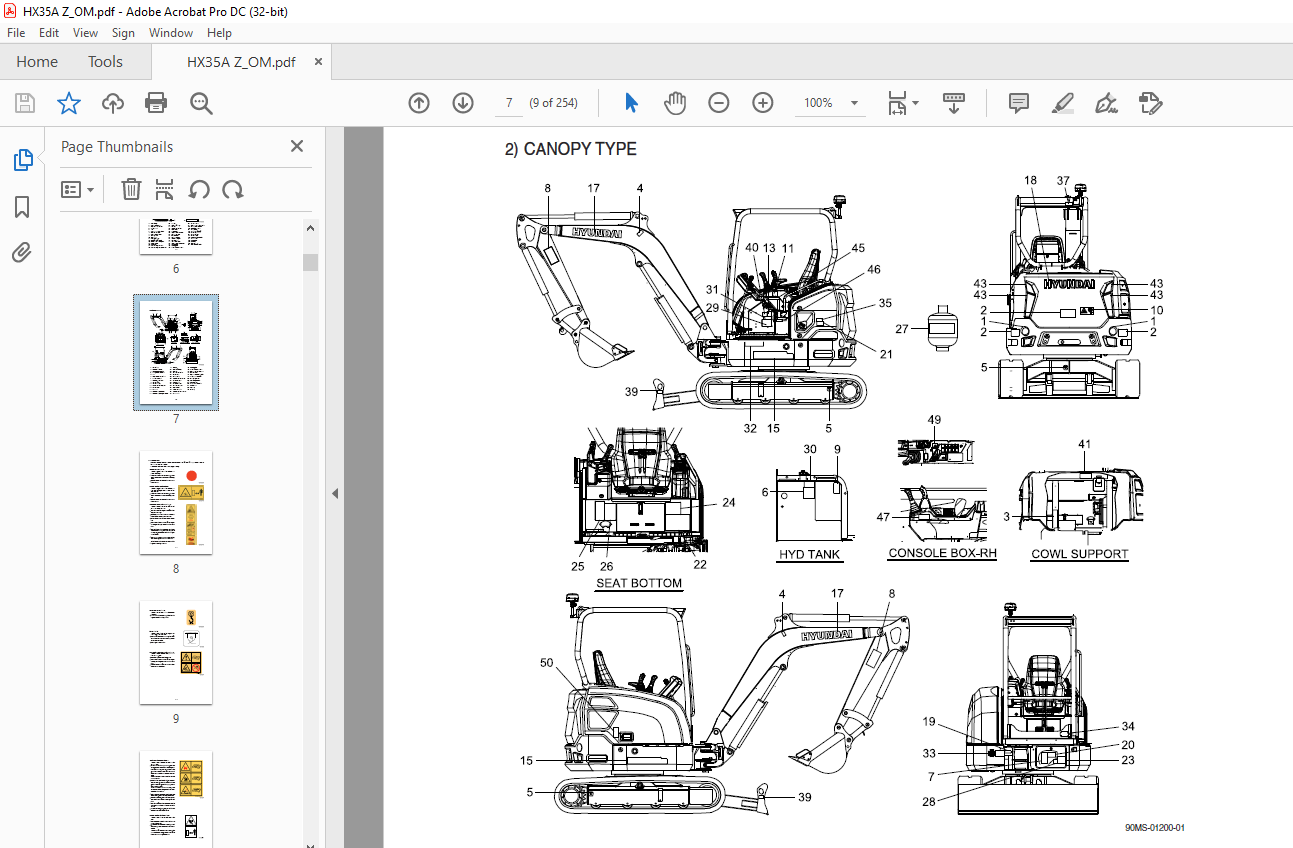1293x848 pixels.
Task: Open Find text with the magnifier icon
Action: (x=201, y=103)
